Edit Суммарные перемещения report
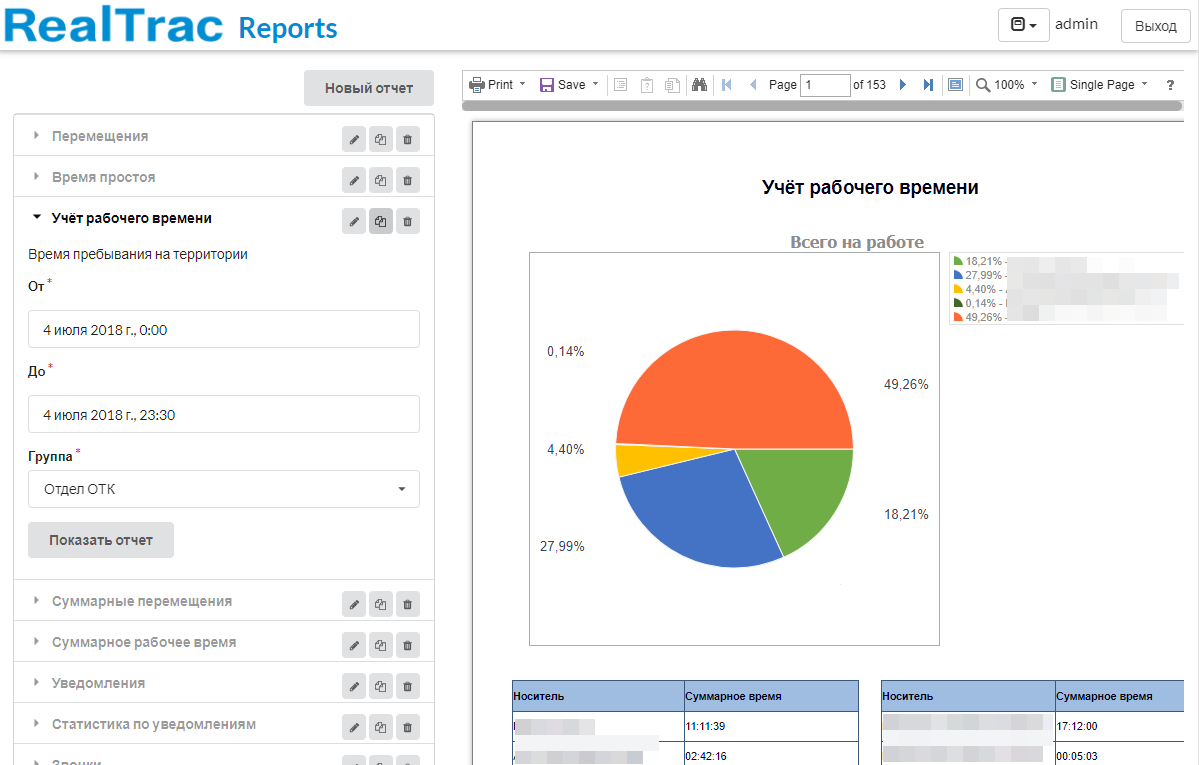The height and width of the screenshot is (765, 1199). coord(353,604)
